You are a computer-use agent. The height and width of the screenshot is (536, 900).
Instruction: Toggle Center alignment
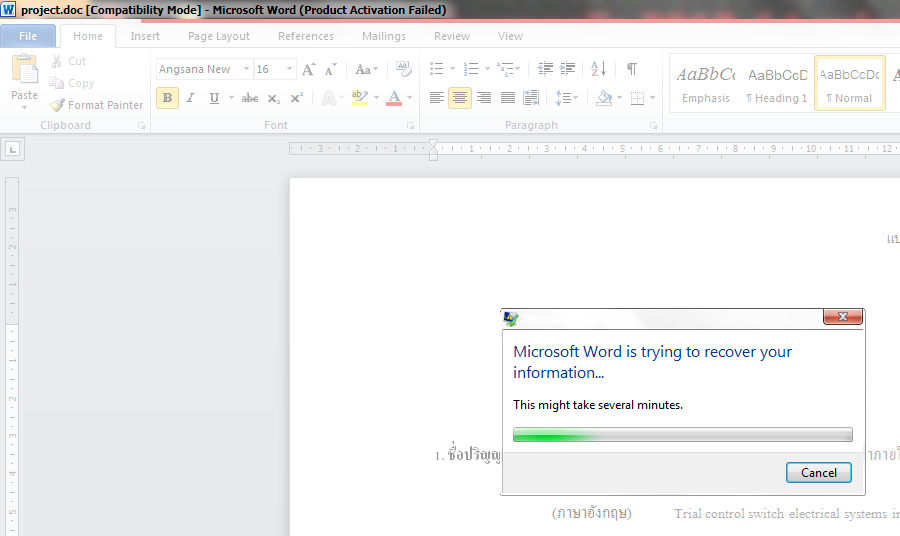click(460, 98)
